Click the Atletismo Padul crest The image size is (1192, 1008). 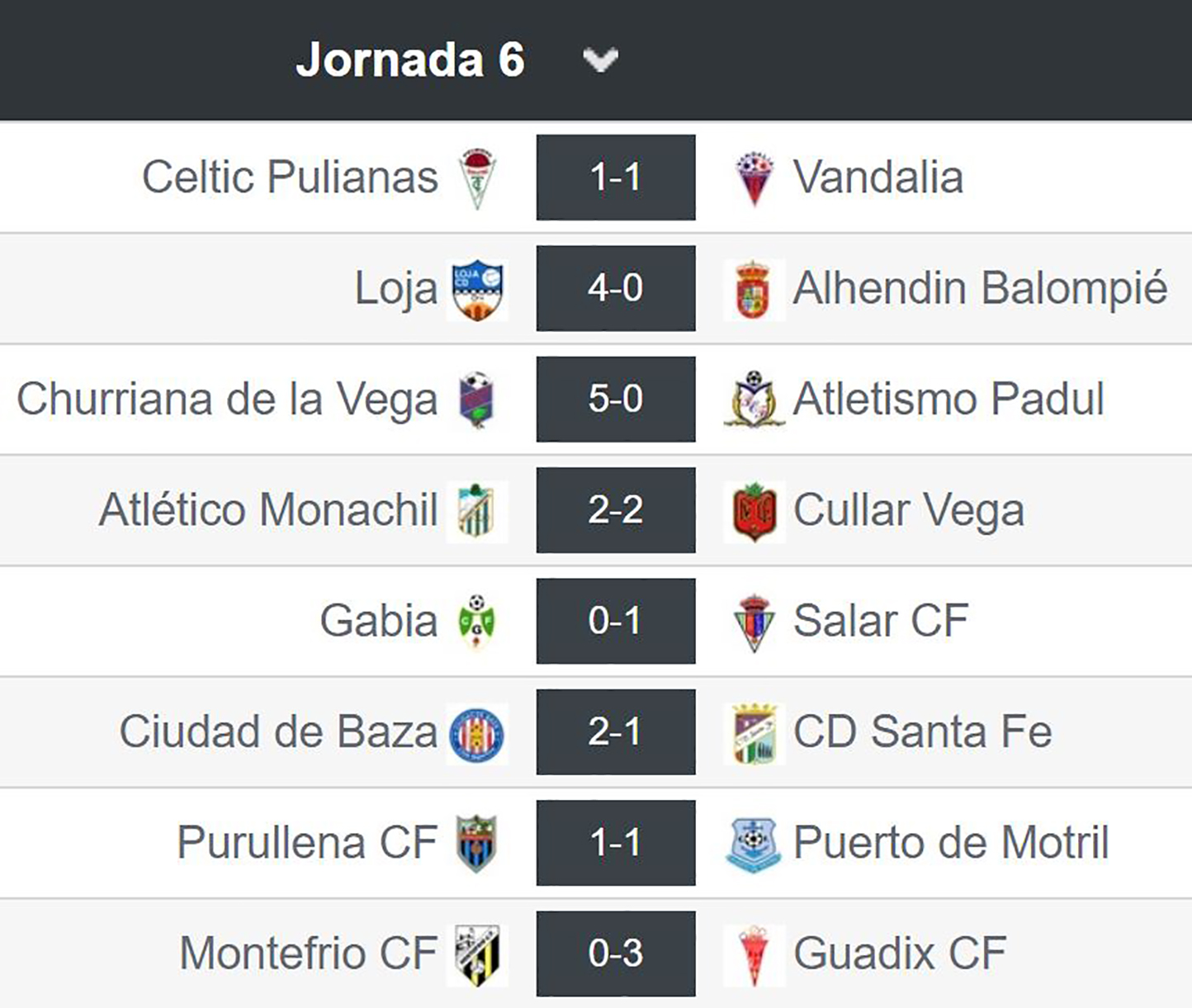coord(753,400)
